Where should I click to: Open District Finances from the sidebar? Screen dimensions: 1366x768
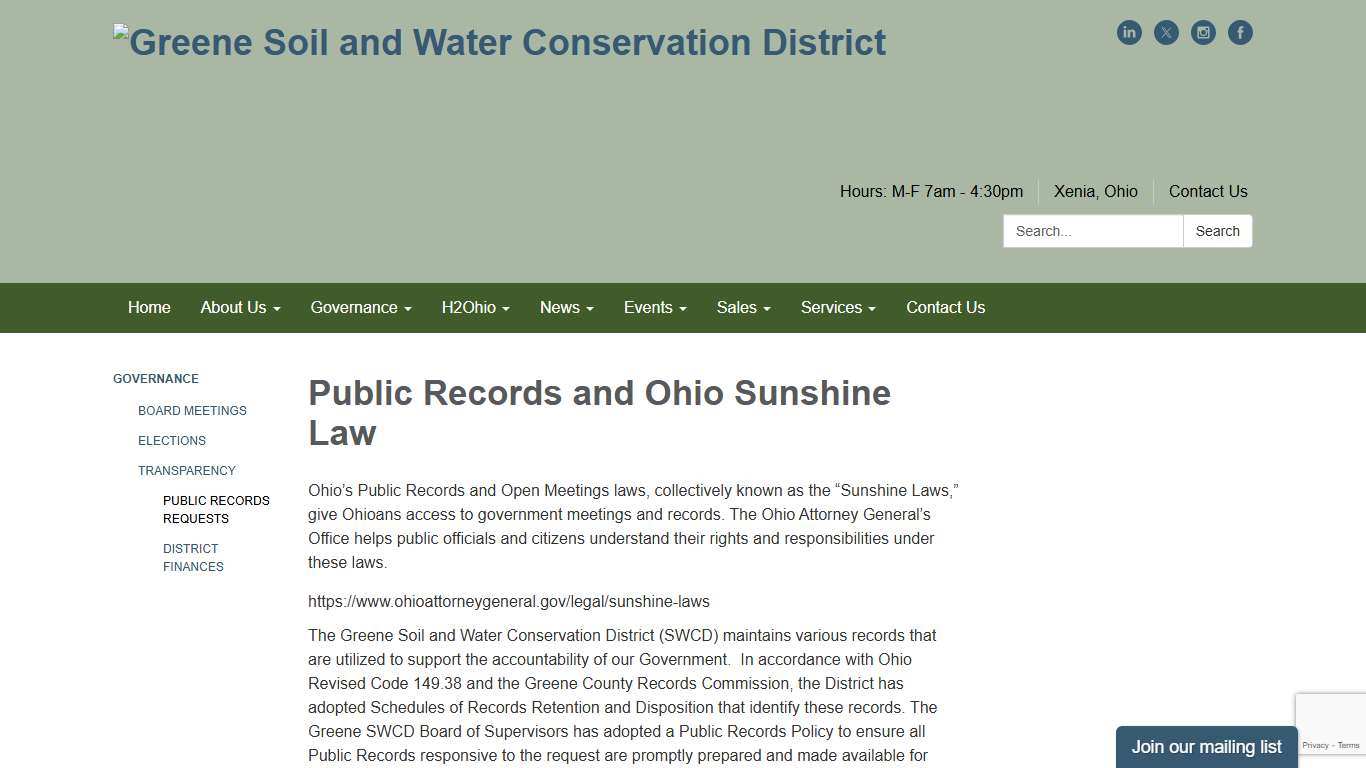click(193, 557)
